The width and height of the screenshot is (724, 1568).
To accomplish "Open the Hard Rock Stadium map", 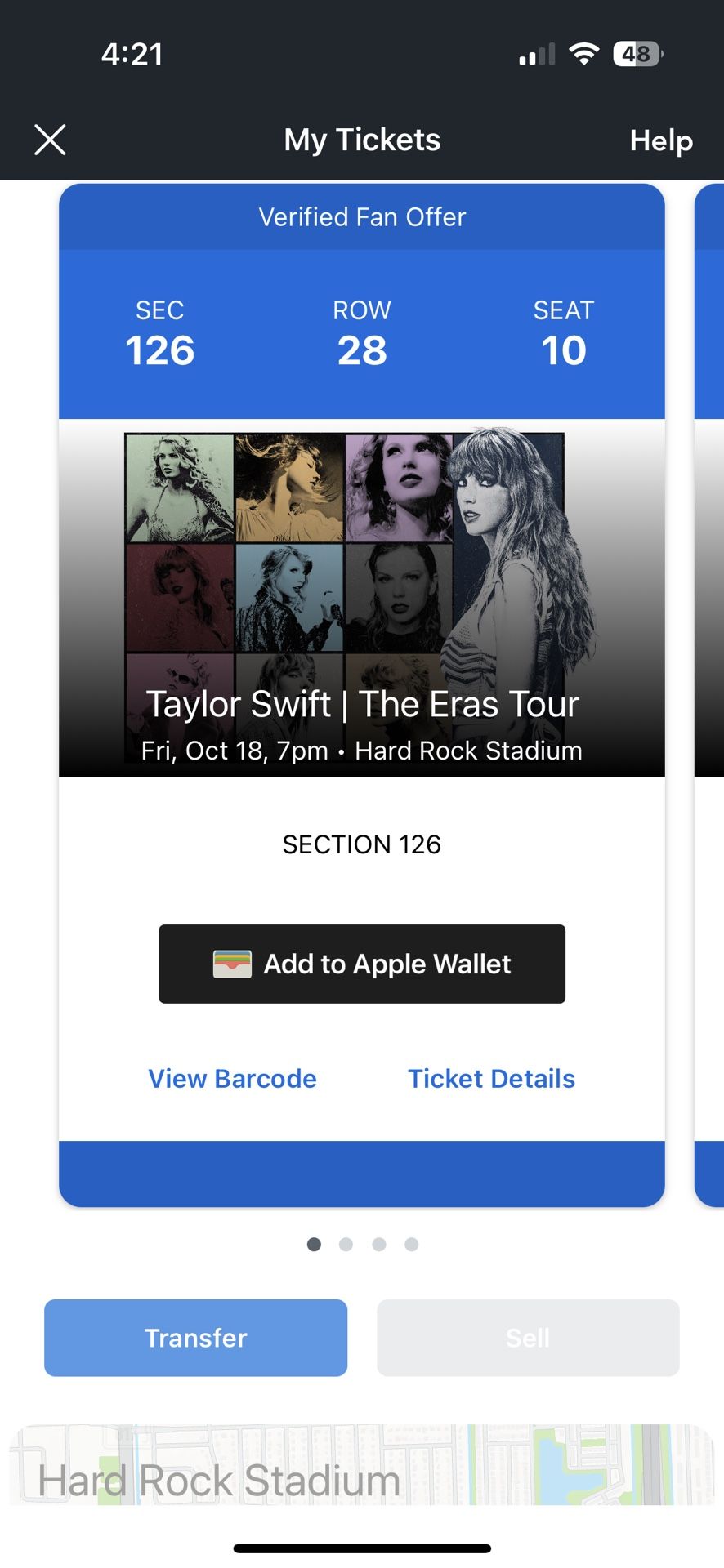I will point(361,1466).
